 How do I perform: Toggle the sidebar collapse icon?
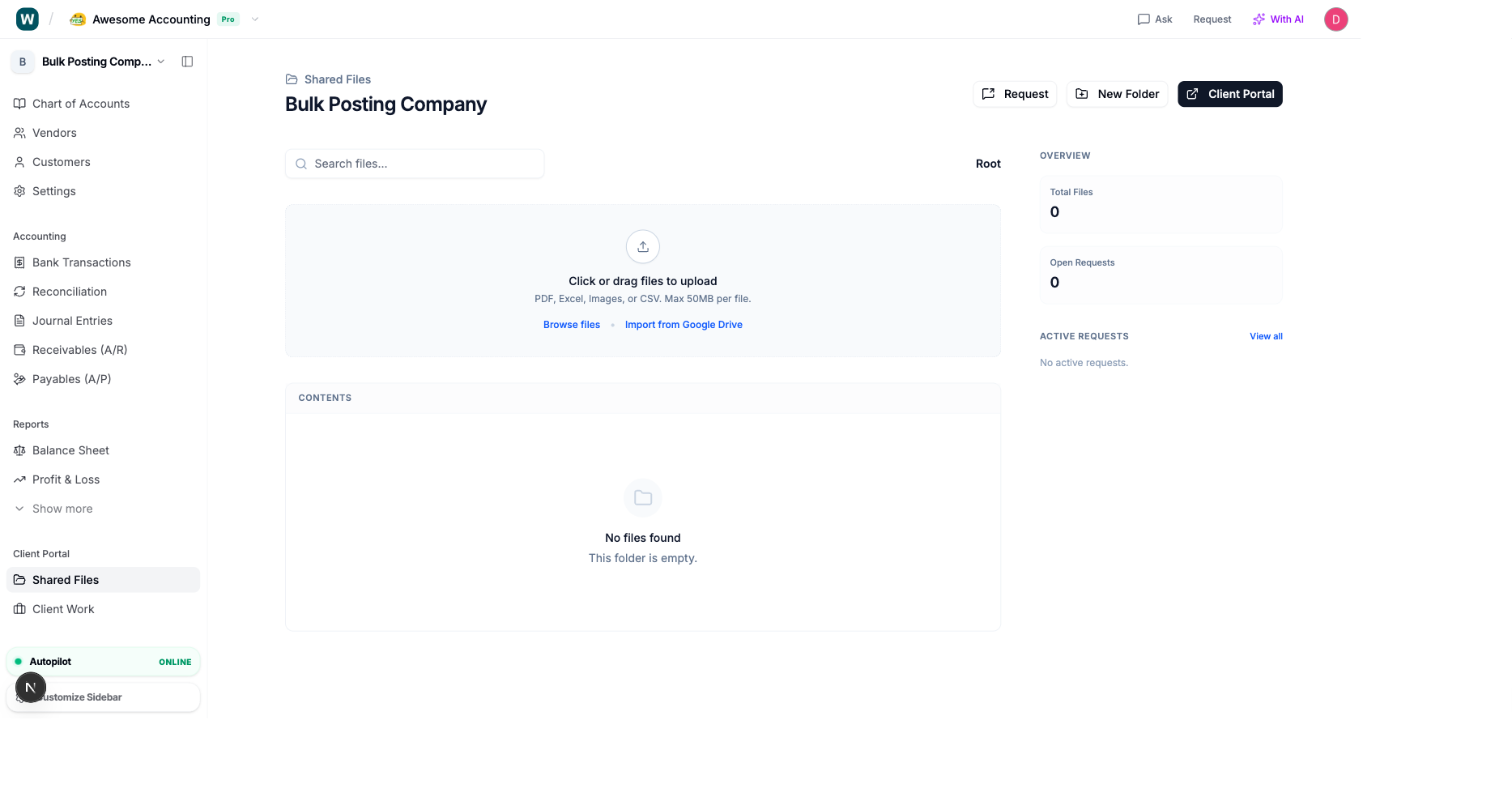(187, 62)
